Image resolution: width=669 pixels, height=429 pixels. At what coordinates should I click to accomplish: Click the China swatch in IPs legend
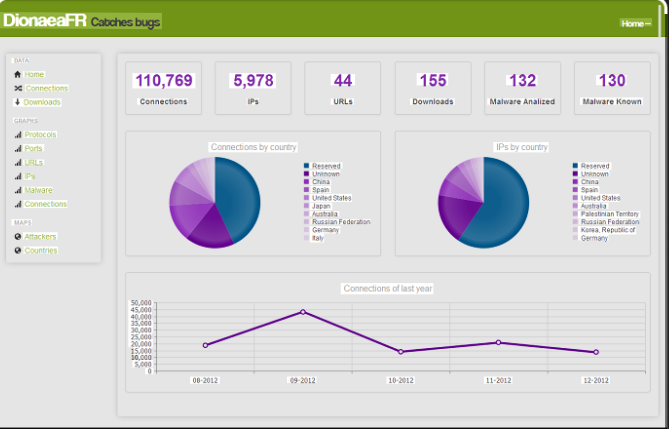pyautogui.click(x=576, y=182)
